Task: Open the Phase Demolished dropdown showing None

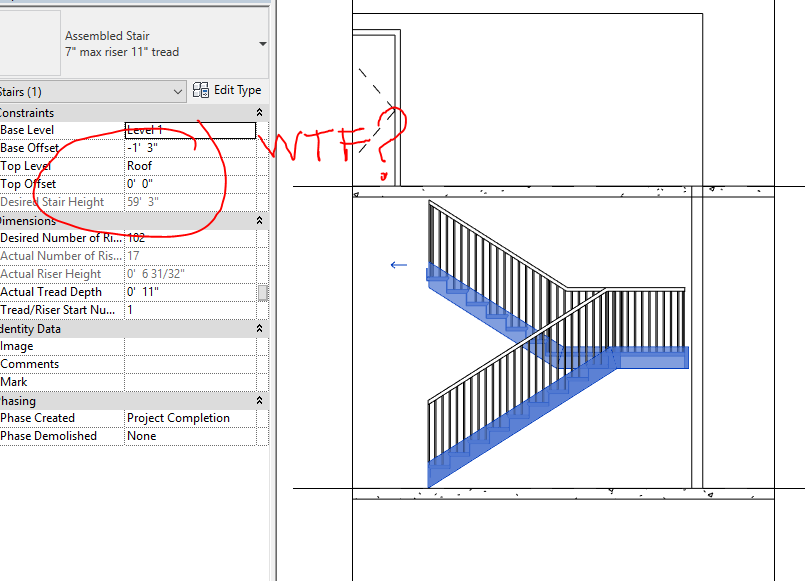Action: point(190,435)
